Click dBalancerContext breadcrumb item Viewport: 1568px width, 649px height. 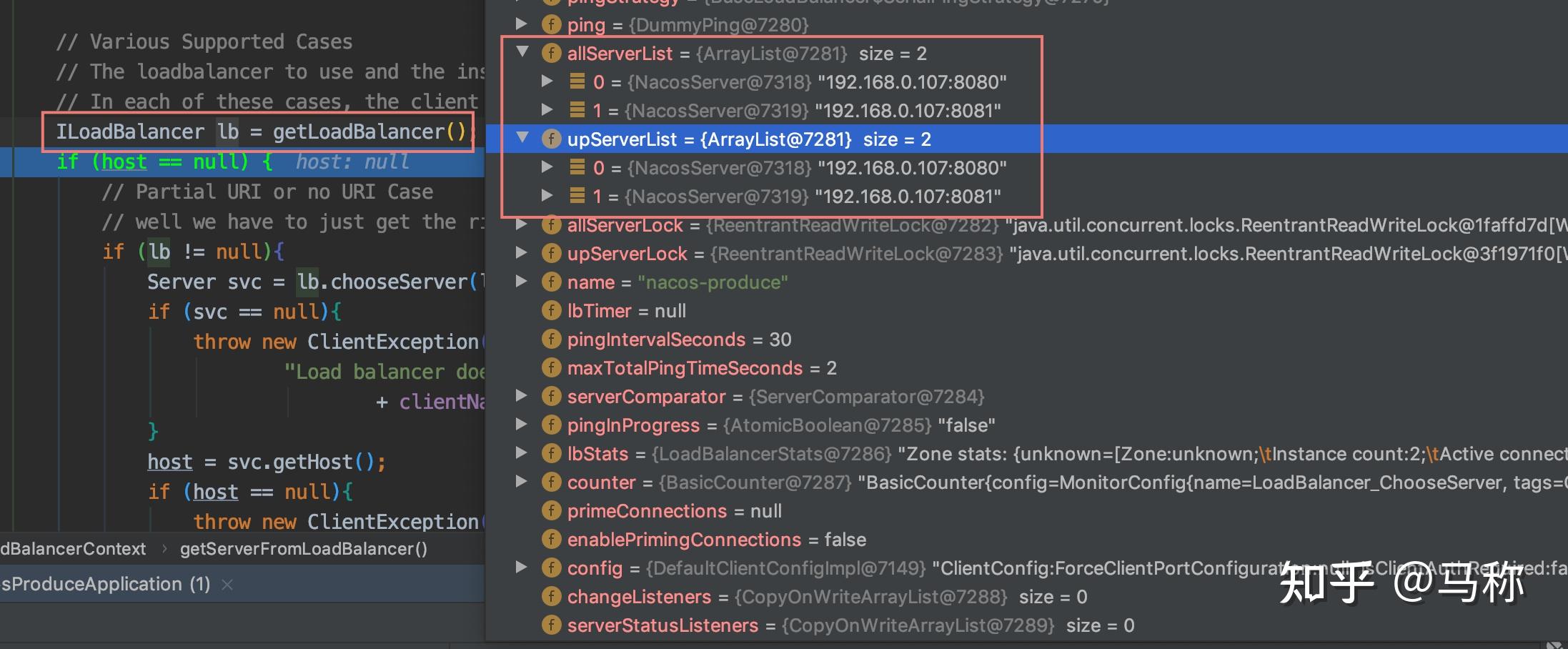[73, 549]
